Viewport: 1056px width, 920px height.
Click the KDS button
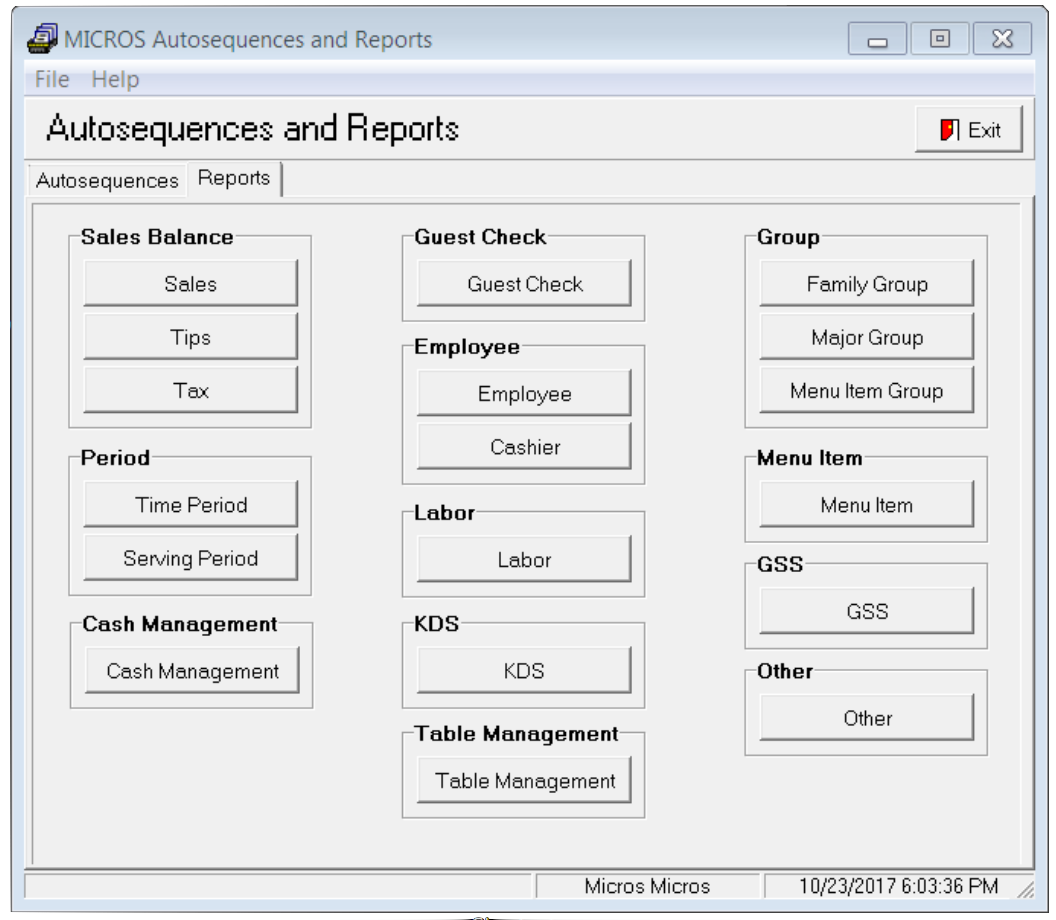(x=525, y=671)
